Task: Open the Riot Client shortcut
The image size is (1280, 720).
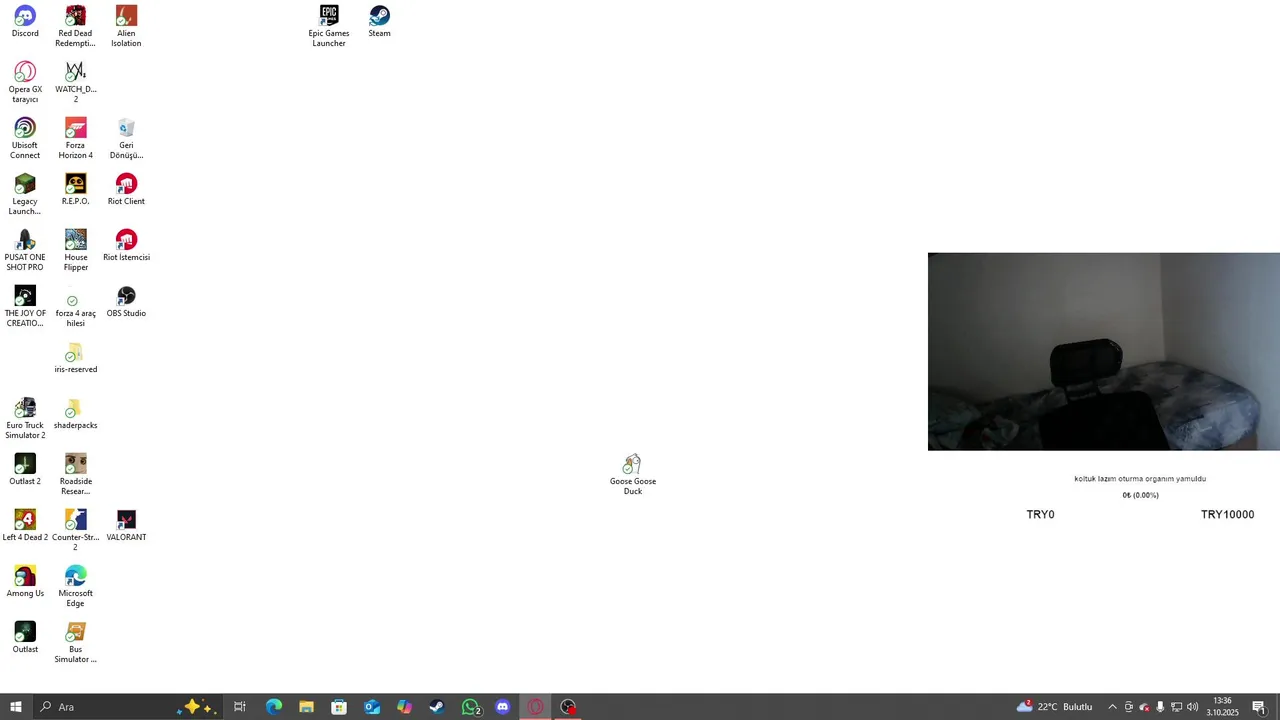Action: pyautogui.click(x=126, y=190)
